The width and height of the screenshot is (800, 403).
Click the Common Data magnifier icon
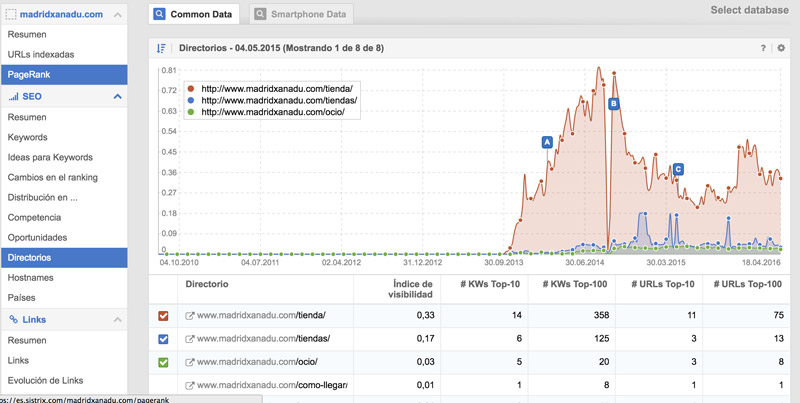coord(159,14)
